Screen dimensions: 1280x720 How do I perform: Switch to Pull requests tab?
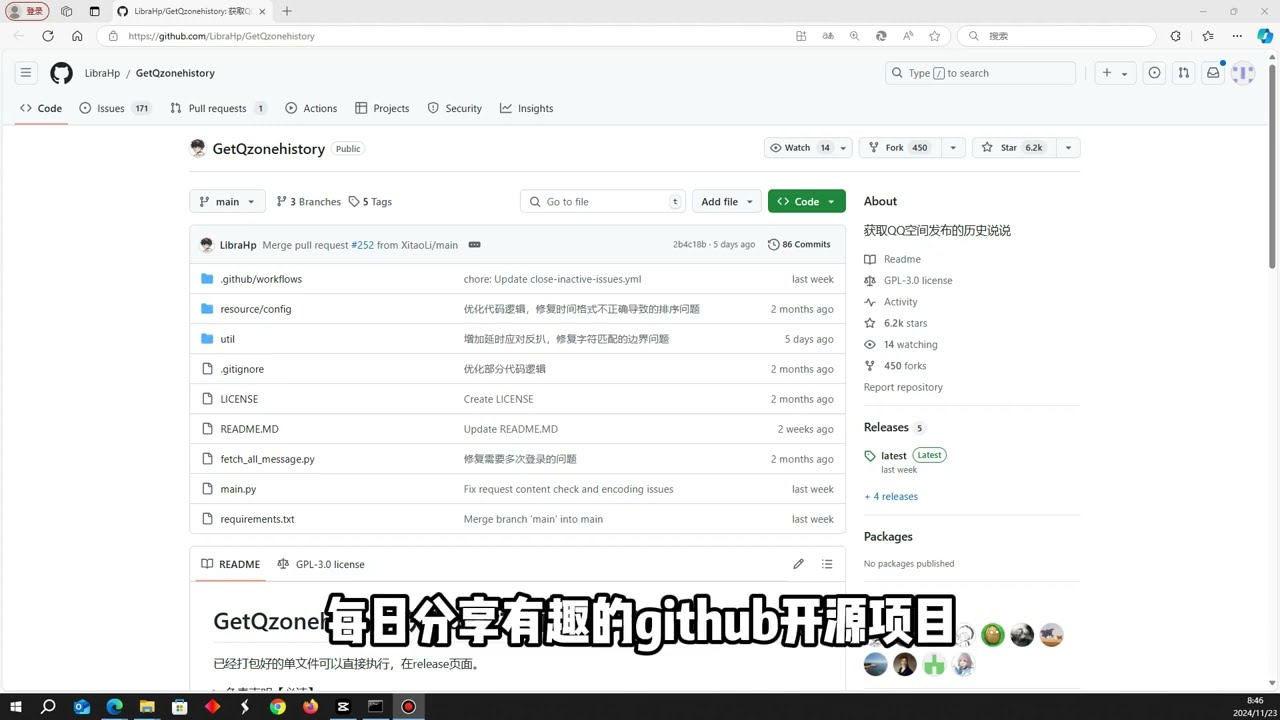tap(218, 108)
